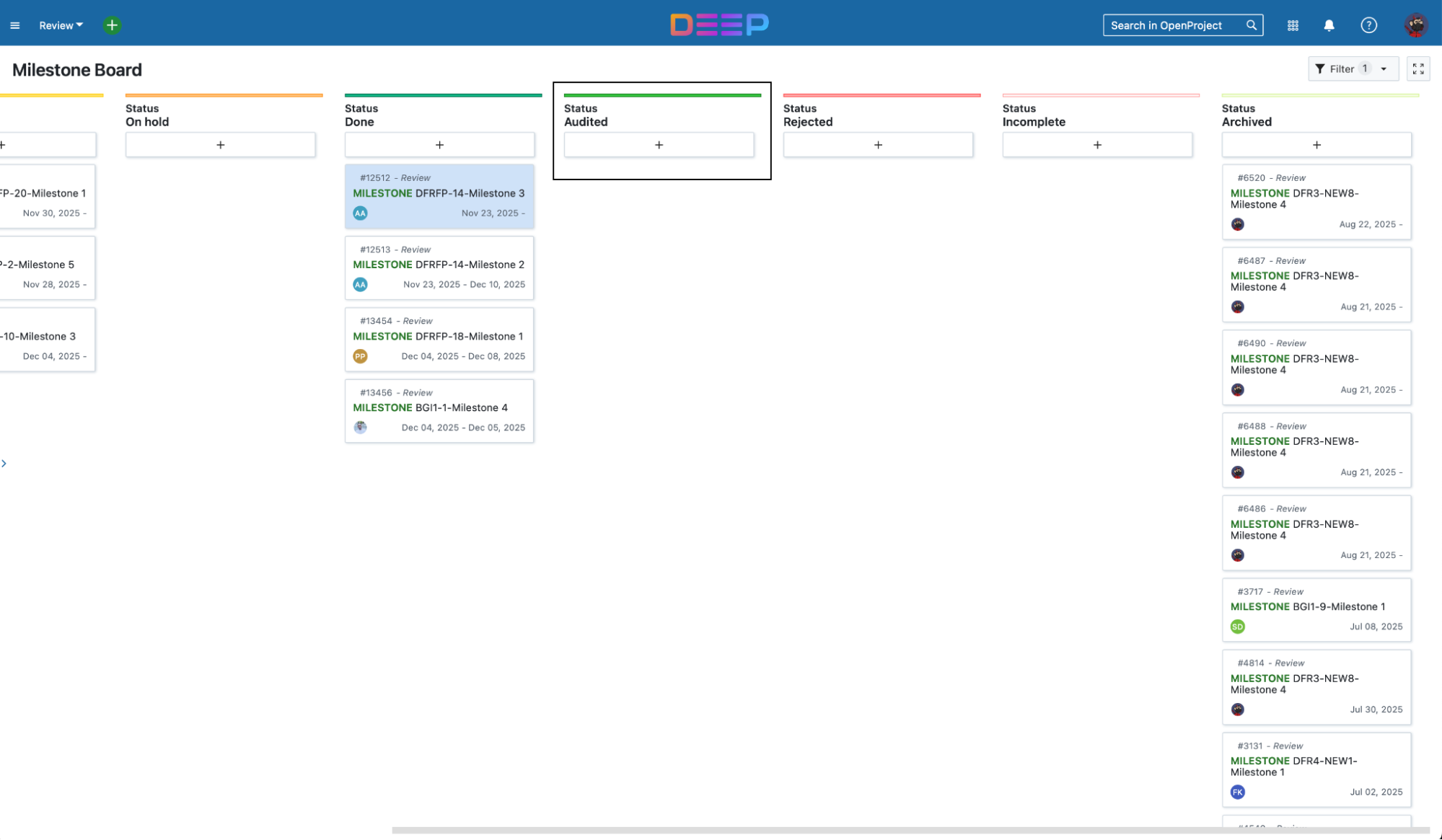Open the modules grid icon
This screenshot has width=1442, height=840.
[x=1293, y=25]
